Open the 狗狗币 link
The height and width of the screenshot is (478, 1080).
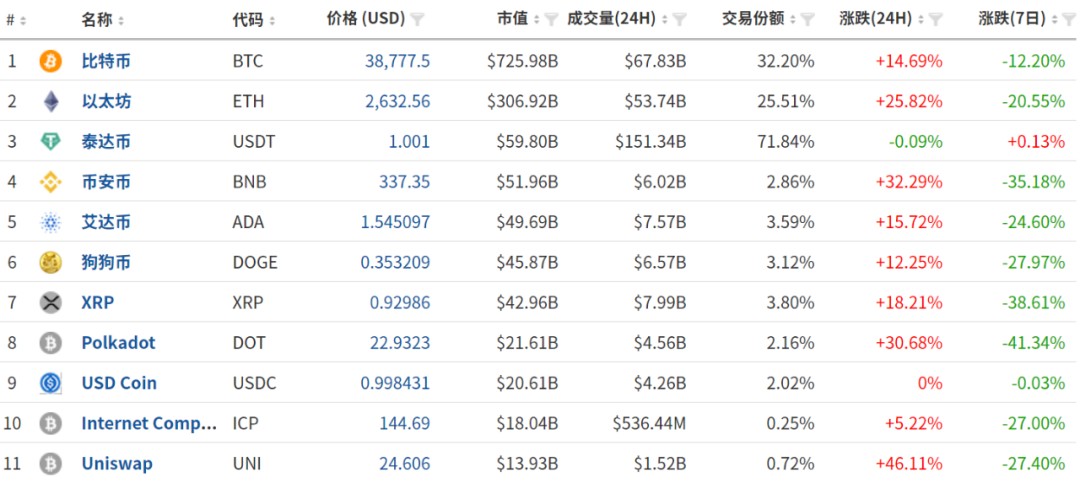click(106, 262)
